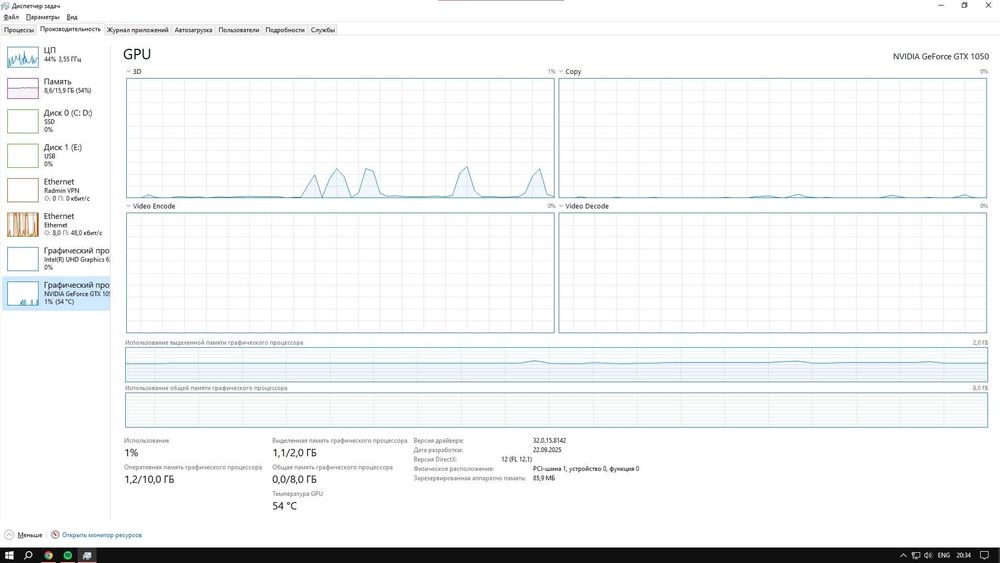Open Spotify from taskbar
Image resolution: width=1000 pixels, height=563 pixels.
coord(68,555)
